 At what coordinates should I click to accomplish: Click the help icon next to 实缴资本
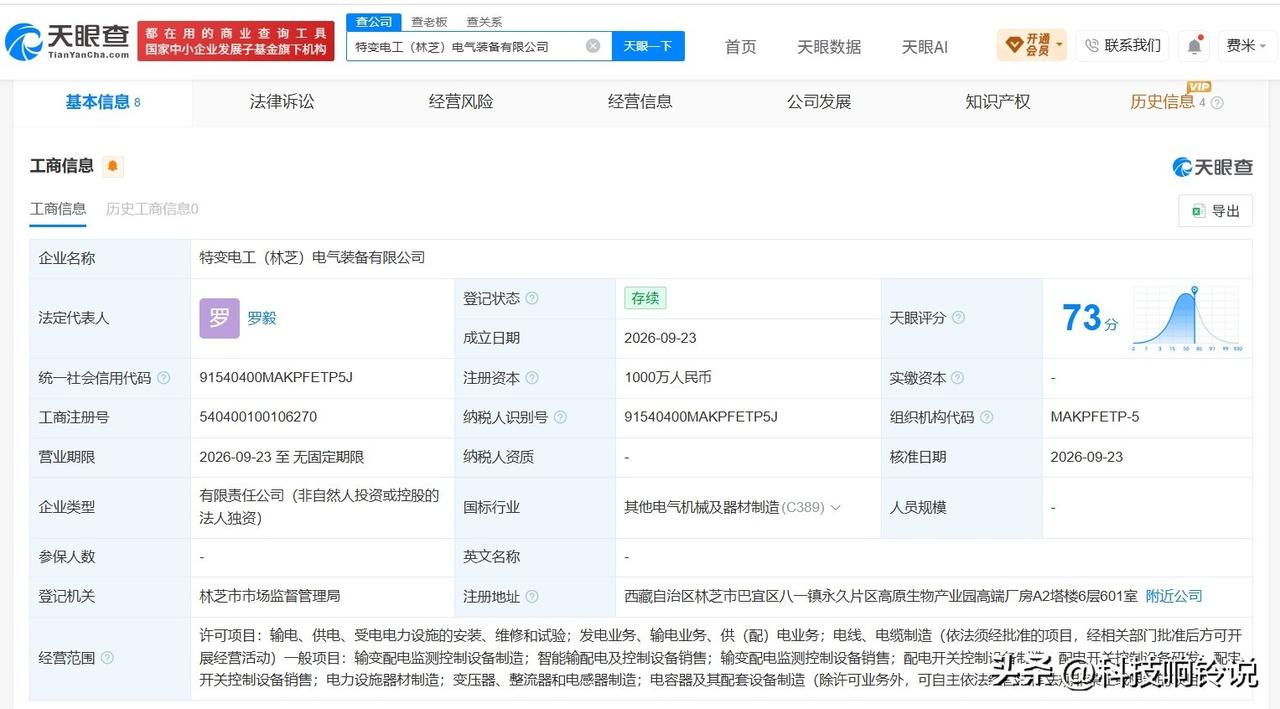click(957, 378)
